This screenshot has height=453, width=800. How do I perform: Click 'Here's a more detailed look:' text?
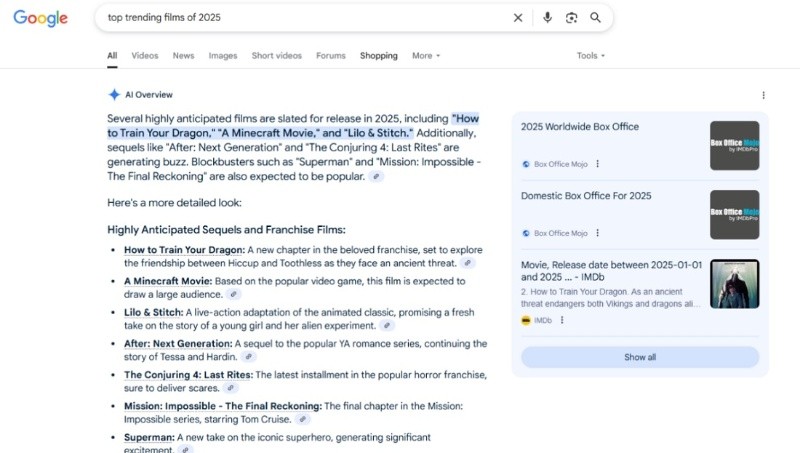tap(174, 203)
